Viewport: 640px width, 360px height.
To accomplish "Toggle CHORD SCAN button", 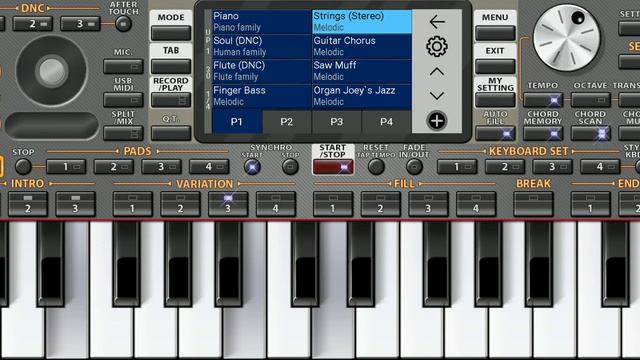I will tap(591, 133).
